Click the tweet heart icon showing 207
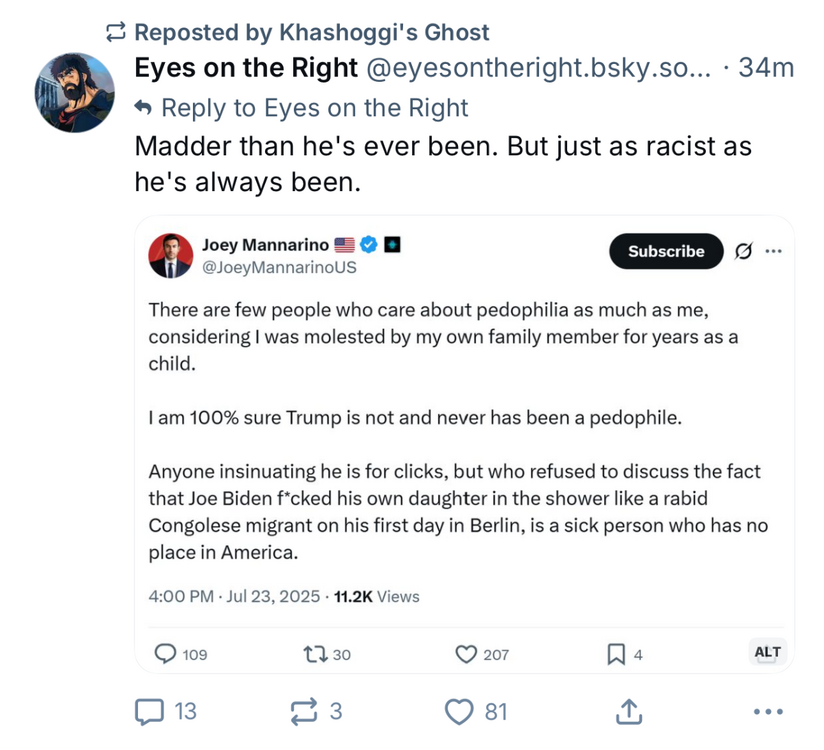The width and height of the screenshot is (824, 750). click(x=466, y=654)
